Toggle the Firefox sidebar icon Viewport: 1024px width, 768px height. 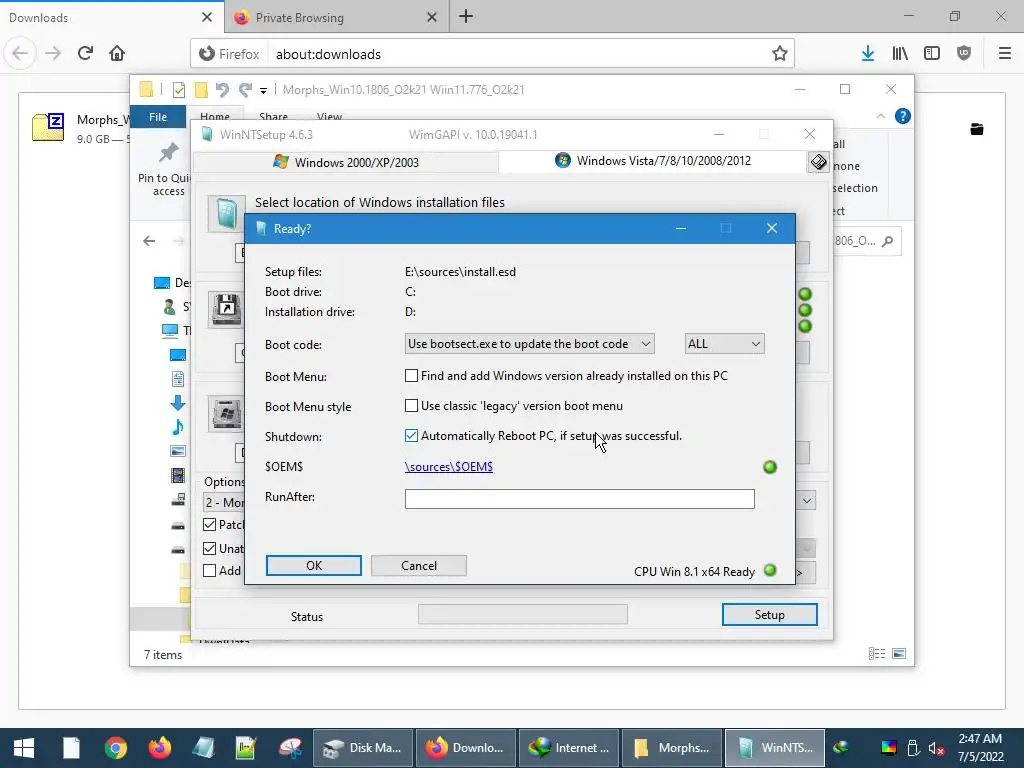click(932, 54)
